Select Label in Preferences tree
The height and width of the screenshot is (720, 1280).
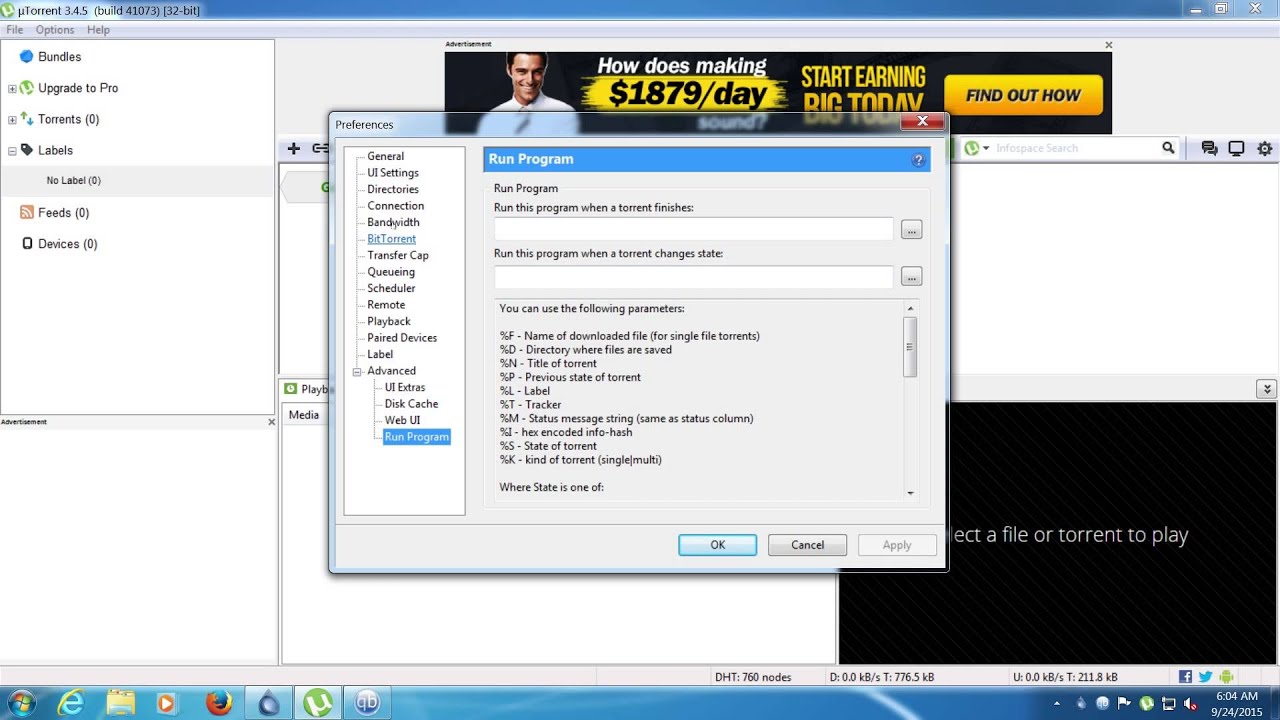pyautogui.click(x=380, y=354)
